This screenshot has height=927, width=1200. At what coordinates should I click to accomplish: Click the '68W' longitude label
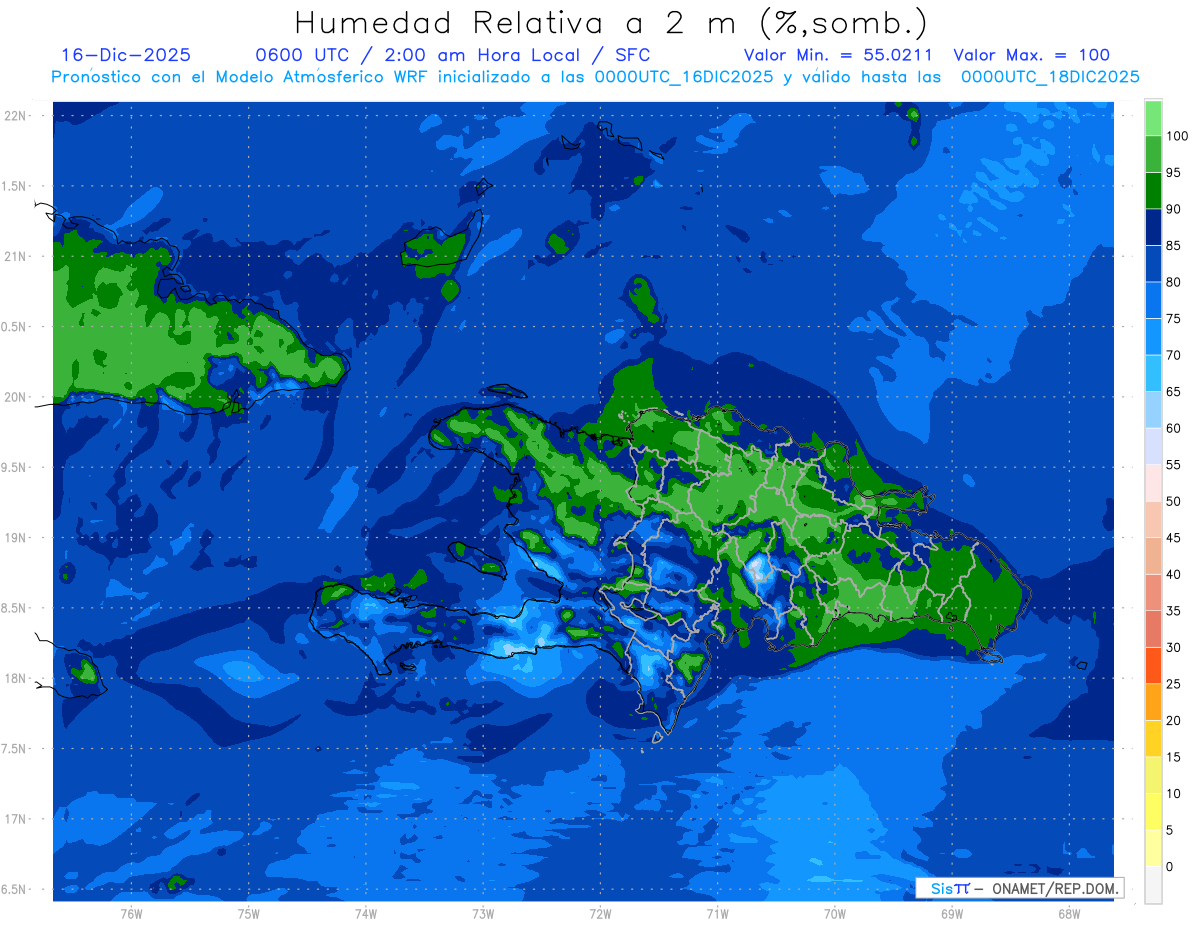tap(1069, 914)
